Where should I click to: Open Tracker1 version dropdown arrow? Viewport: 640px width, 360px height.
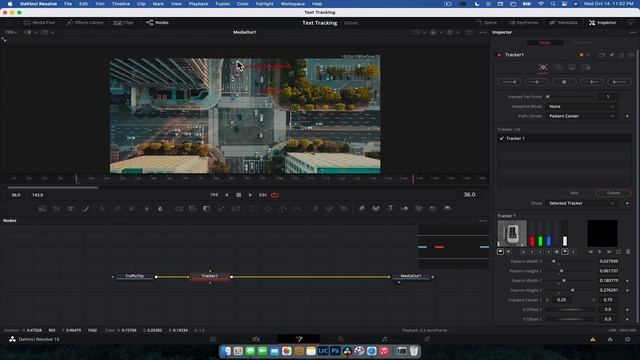click(588, 55)
